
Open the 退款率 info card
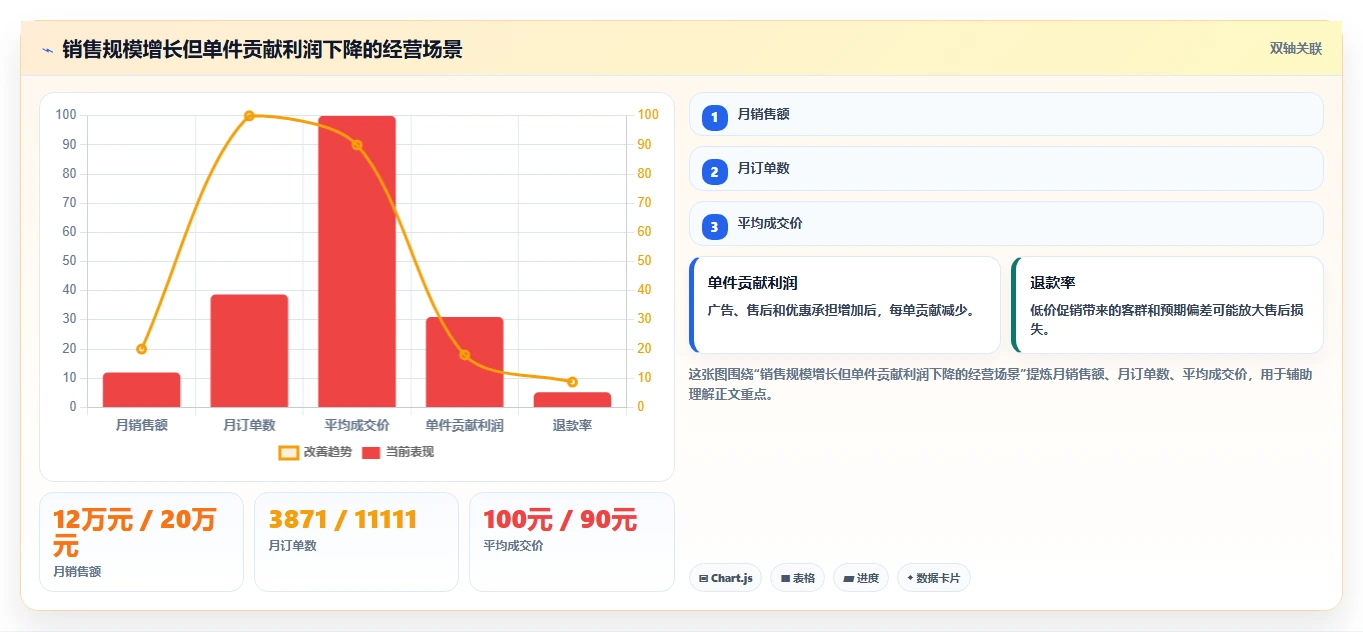[x=1167, y=305]
